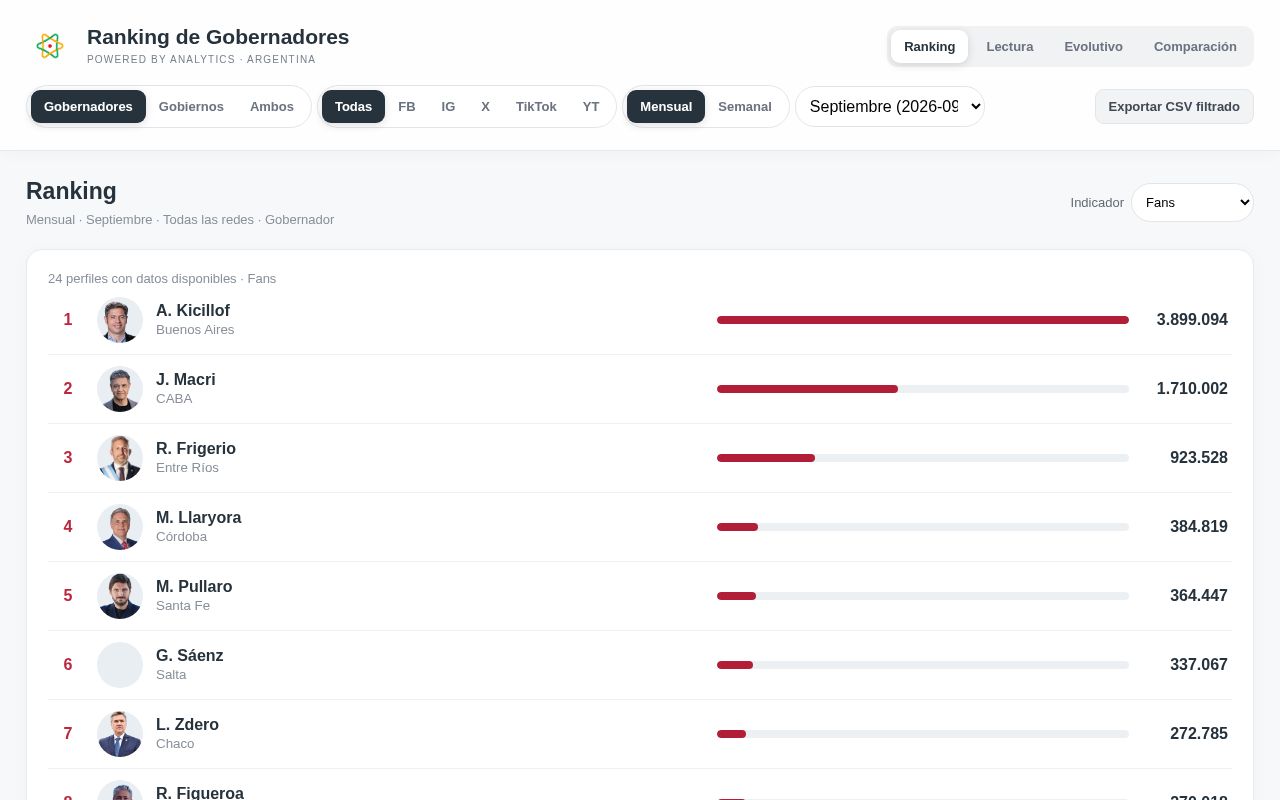
Task: Open L. Zdero's profile picture
Action: tap(120, 734)
